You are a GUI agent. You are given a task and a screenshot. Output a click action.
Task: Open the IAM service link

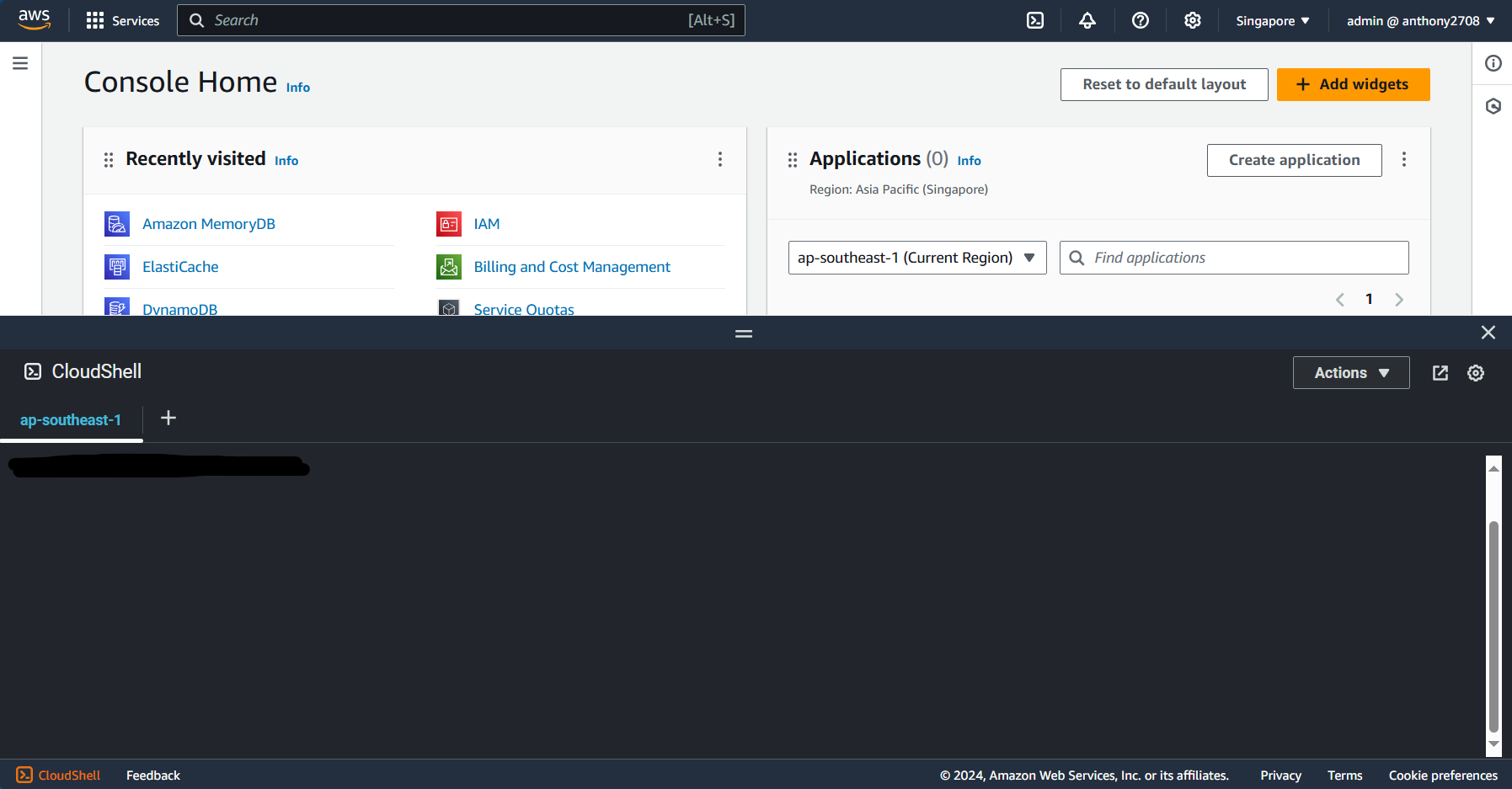[x=487, y=224]
